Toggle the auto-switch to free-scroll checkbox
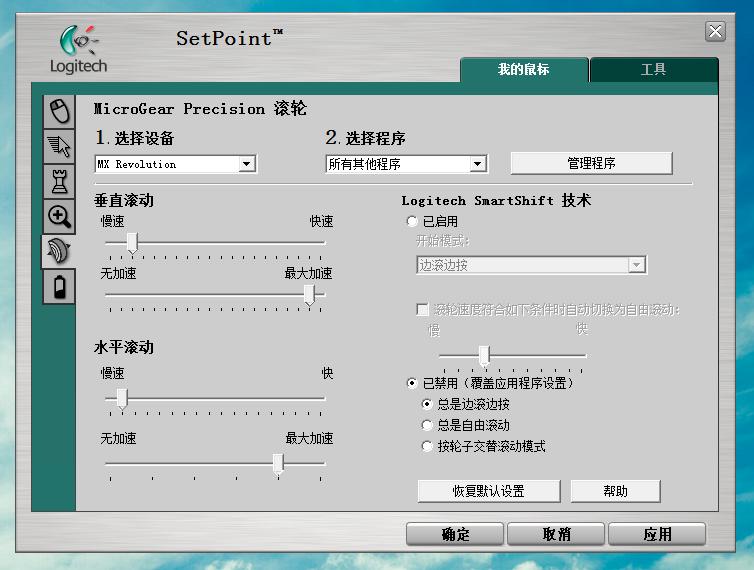 423,309
